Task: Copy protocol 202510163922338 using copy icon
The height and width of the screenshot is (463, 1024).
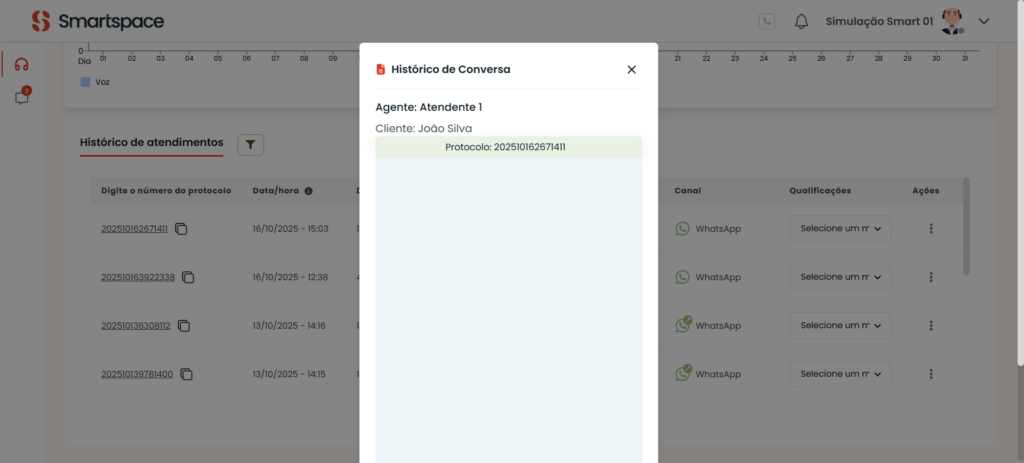Action: coord(188,277)
